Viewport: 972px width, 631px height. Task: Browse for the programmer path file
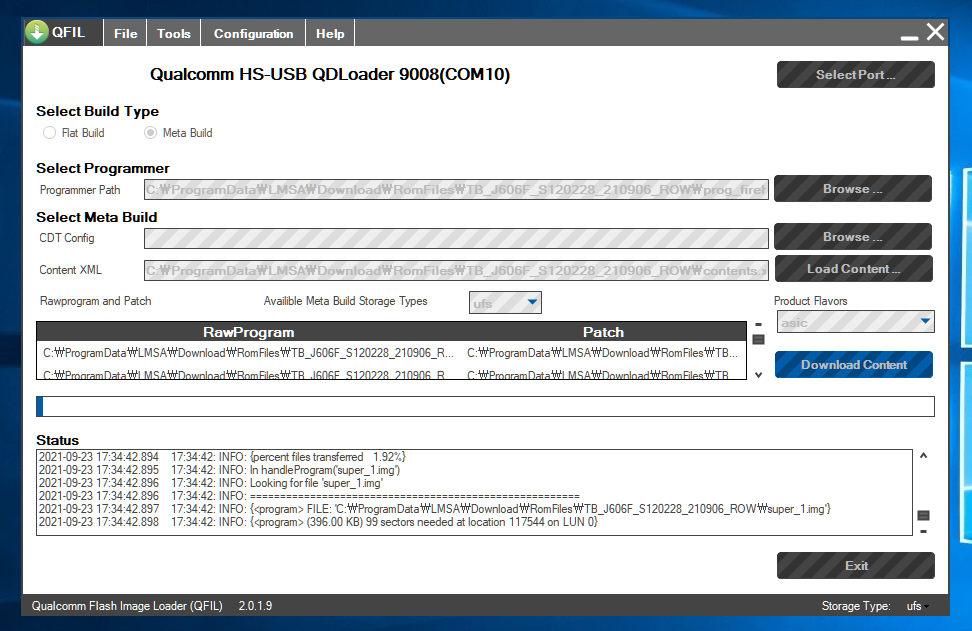(852, 188)
